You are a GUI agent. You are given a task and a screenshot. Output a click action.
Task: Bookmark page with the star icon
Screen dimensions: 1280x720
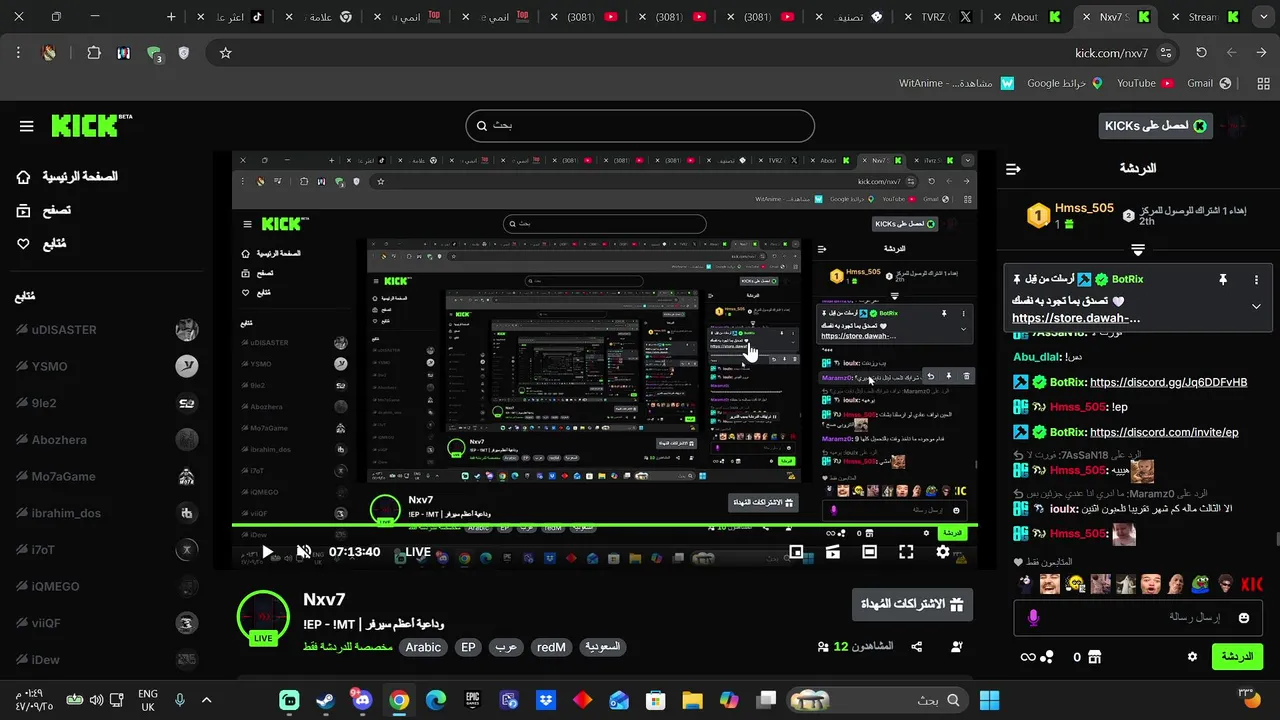[226, 53]
